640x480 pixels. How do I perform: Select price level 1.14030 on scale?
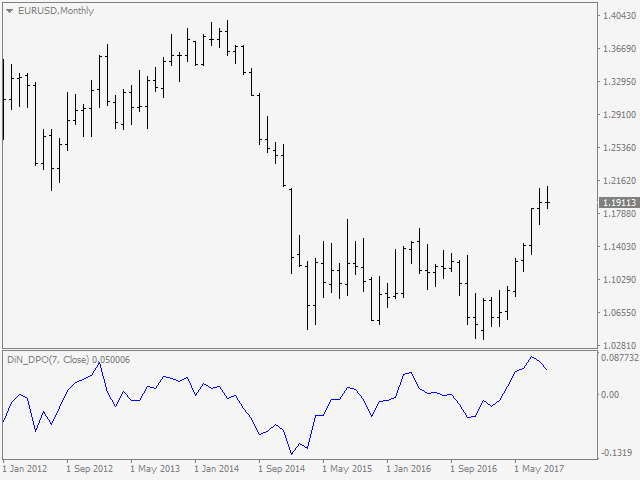point(620,247)
